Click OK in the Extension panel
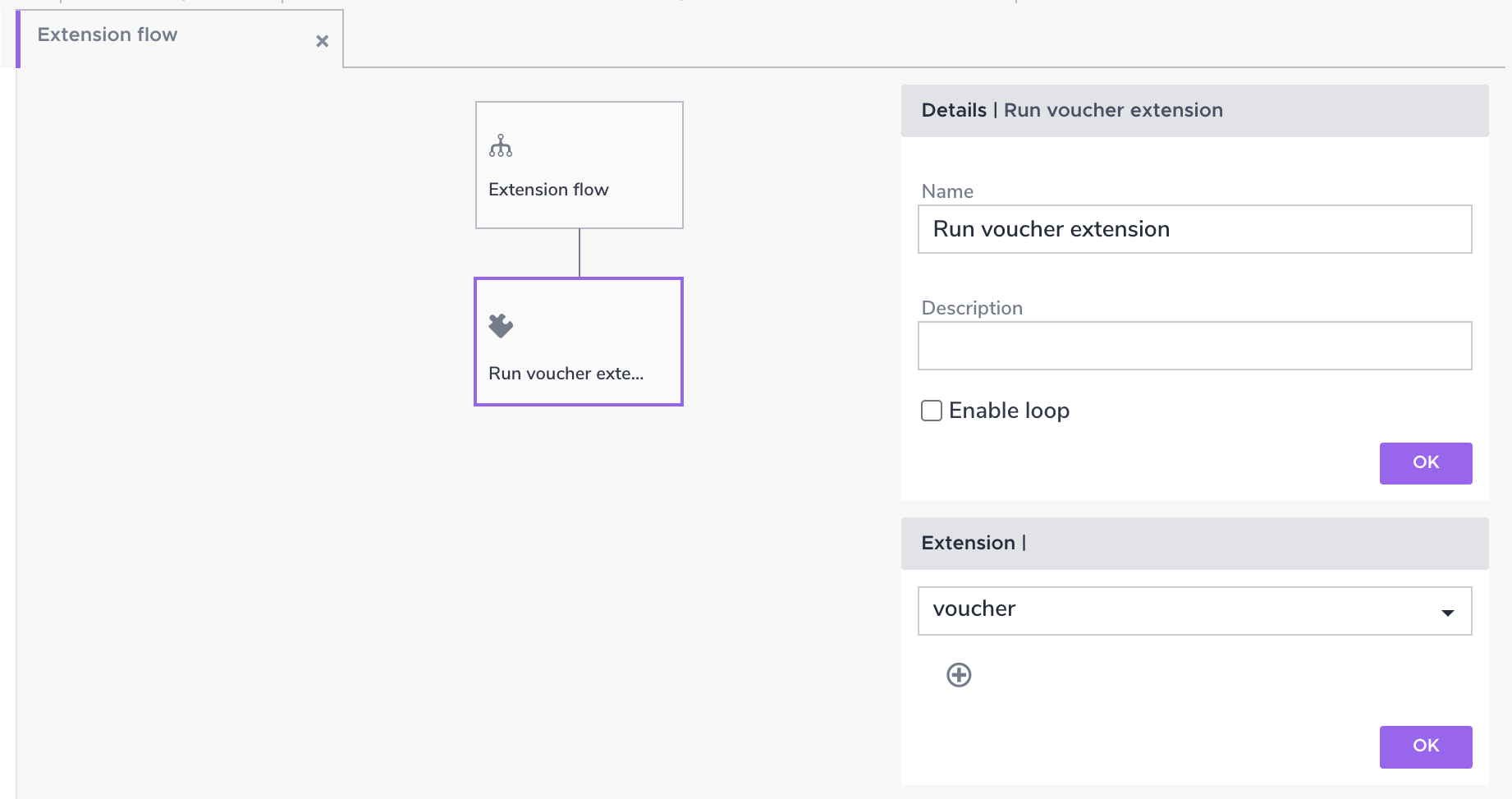This screenshot has height=799, width=1512. coord(1426,746)
